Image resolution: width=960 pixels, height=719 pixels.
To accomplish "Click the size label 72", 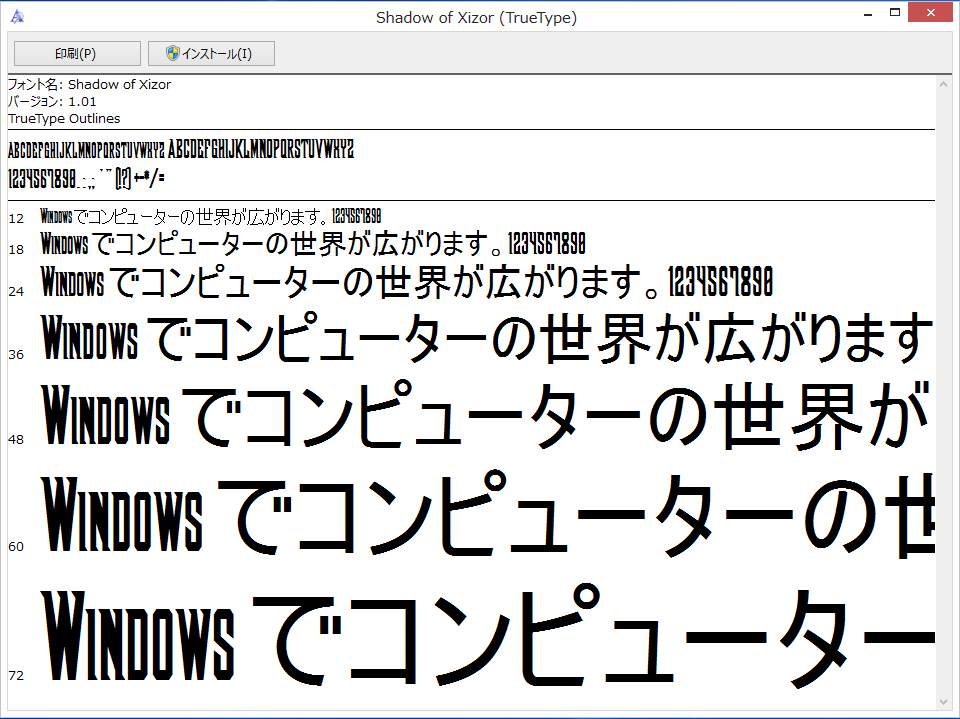I will coord(17,676).
